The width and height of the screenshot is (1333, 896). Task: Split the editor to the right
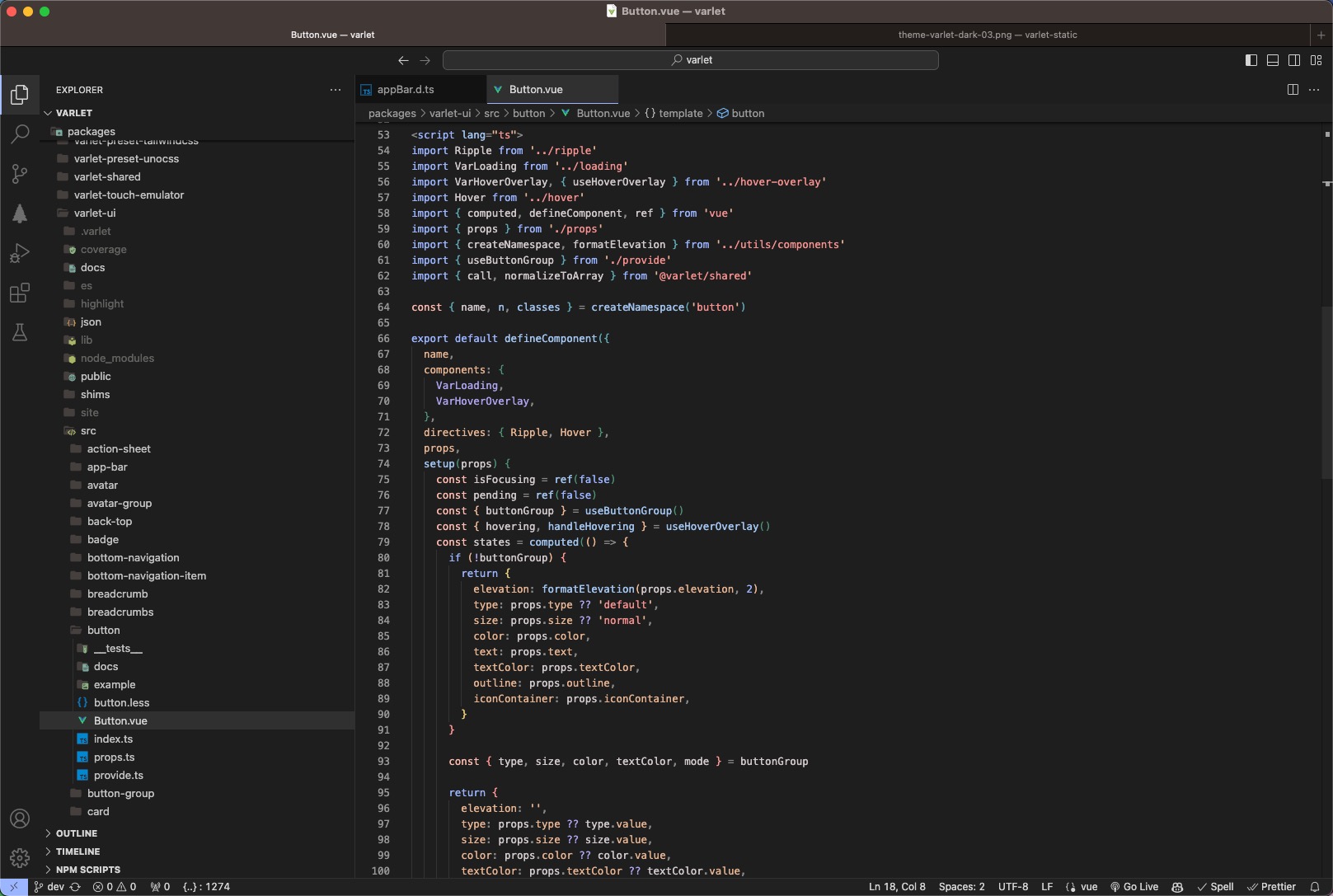point(1293,90)
